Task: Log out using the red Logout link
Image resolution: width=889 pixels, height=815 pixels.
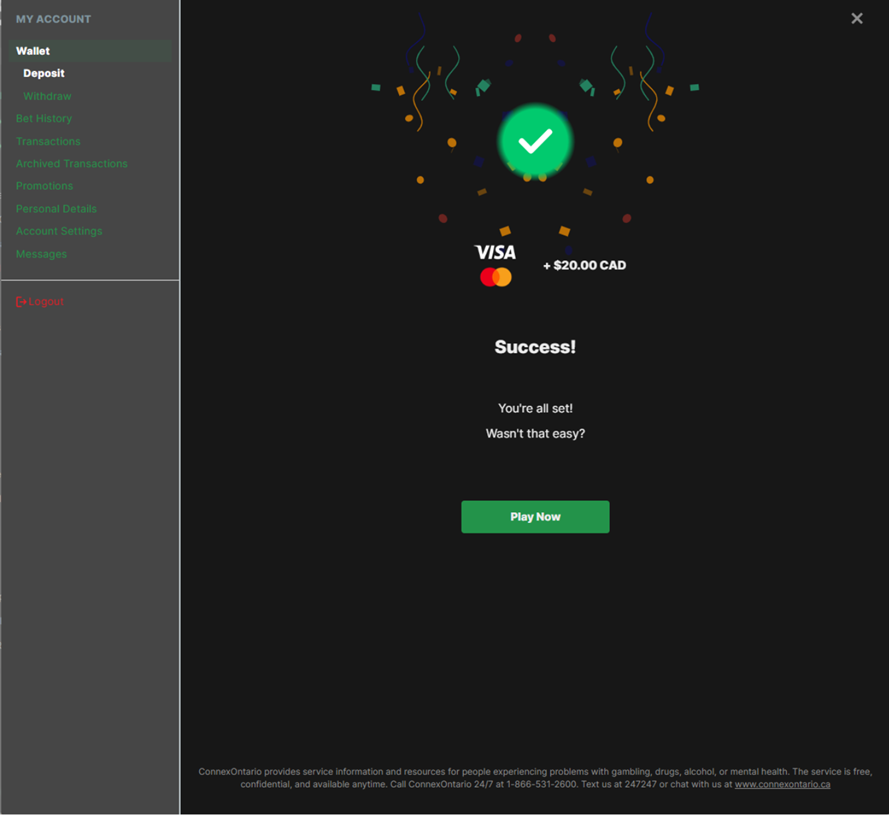Action: [x=40, y=302]
